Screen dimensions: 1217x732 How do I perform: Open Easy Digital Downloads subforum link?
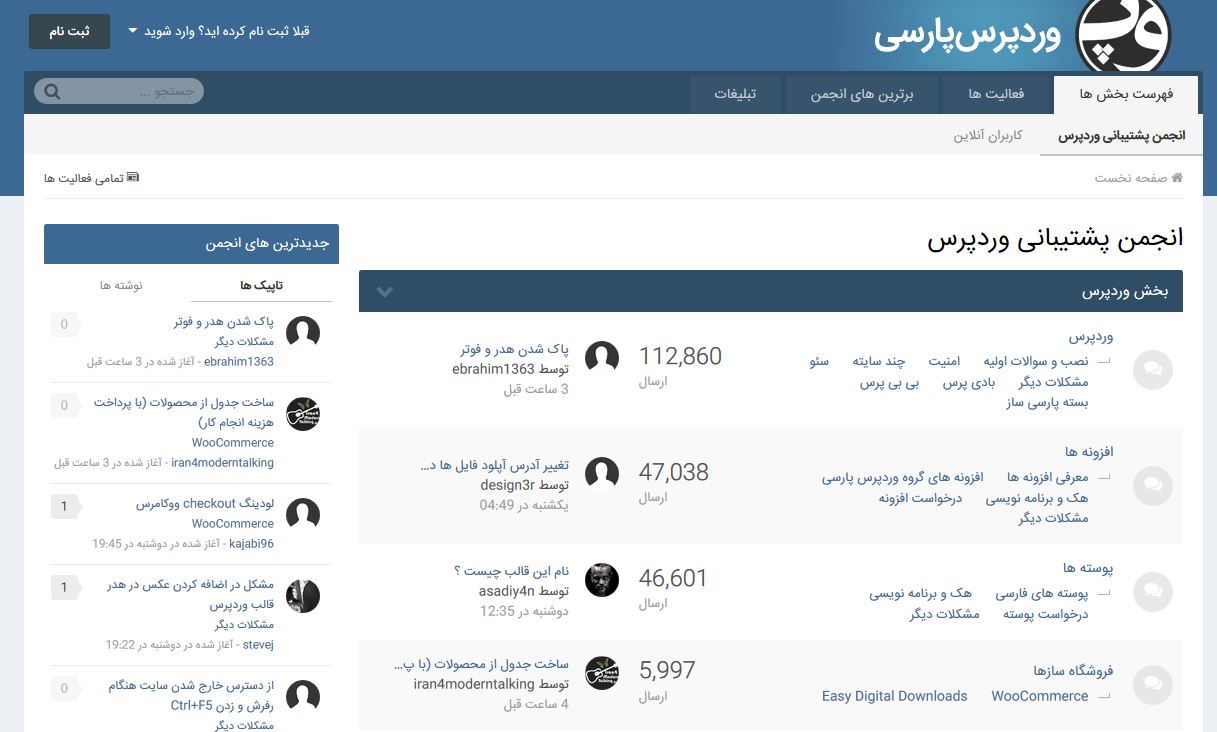click(x=895, y=696)
